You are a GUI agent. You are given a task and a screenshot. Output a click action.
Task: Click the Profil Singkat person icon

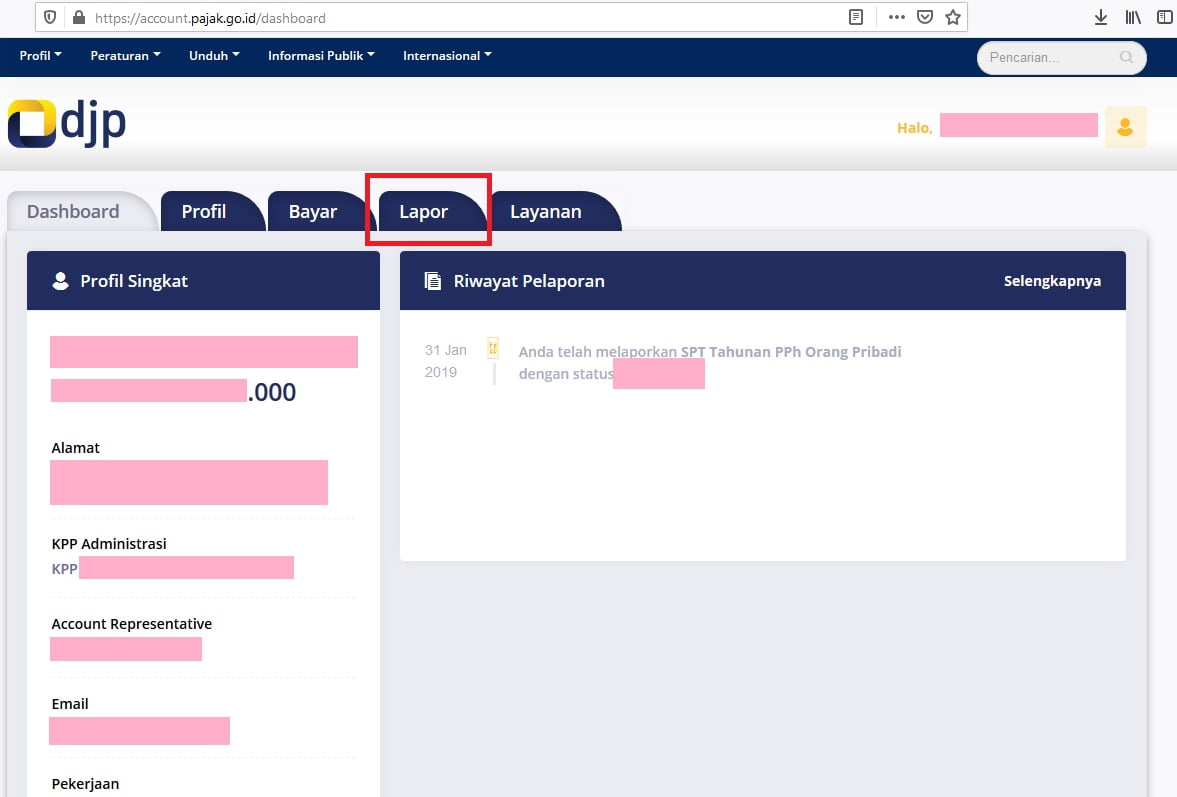click(60, 280)
